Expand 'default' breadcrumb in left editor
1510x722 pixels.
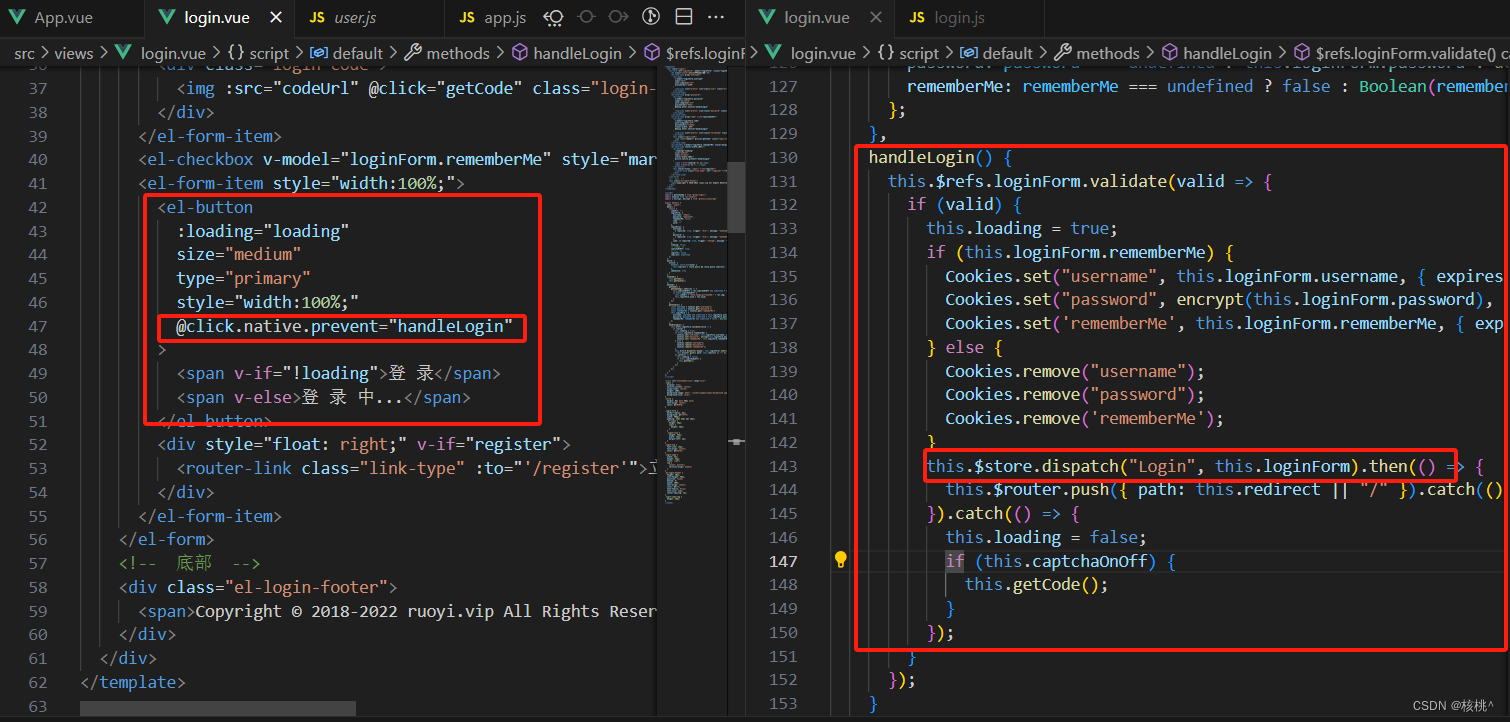click(x=358, y=53)
